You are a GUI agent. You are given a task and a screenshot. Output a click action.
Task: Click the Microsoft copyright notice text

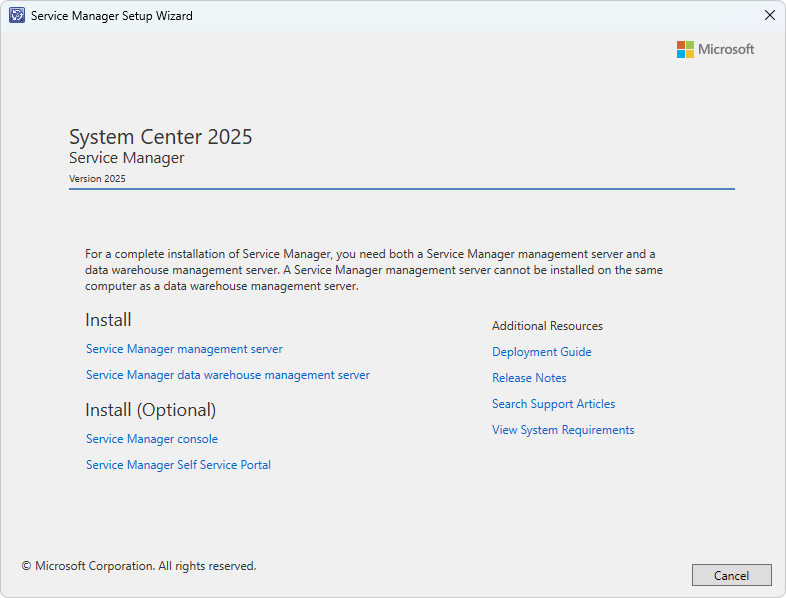[139, 566]
